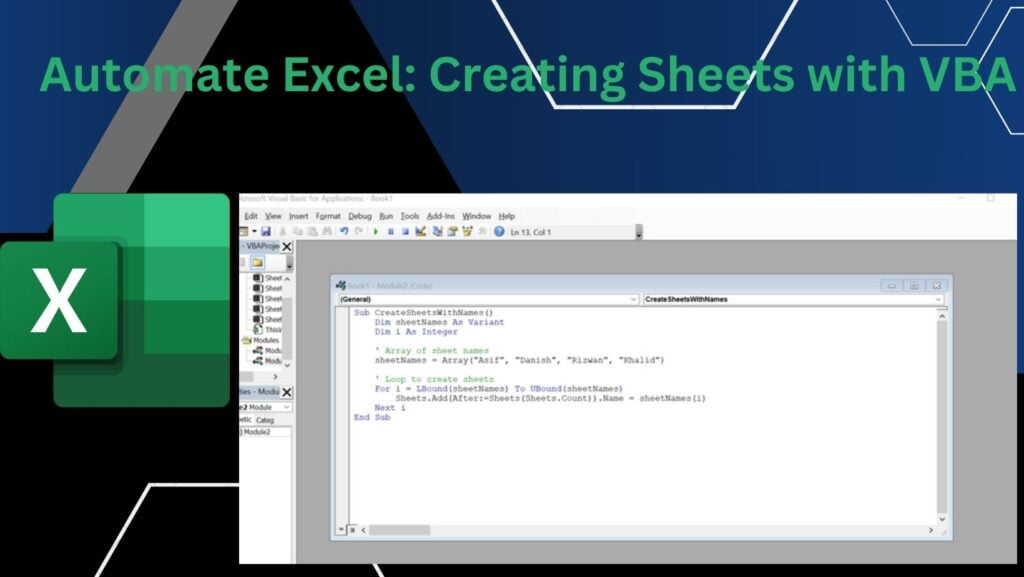This screenshot has width=1024, height=577.
Task: Run the macro with the green play icon
Action: point(376,232)
